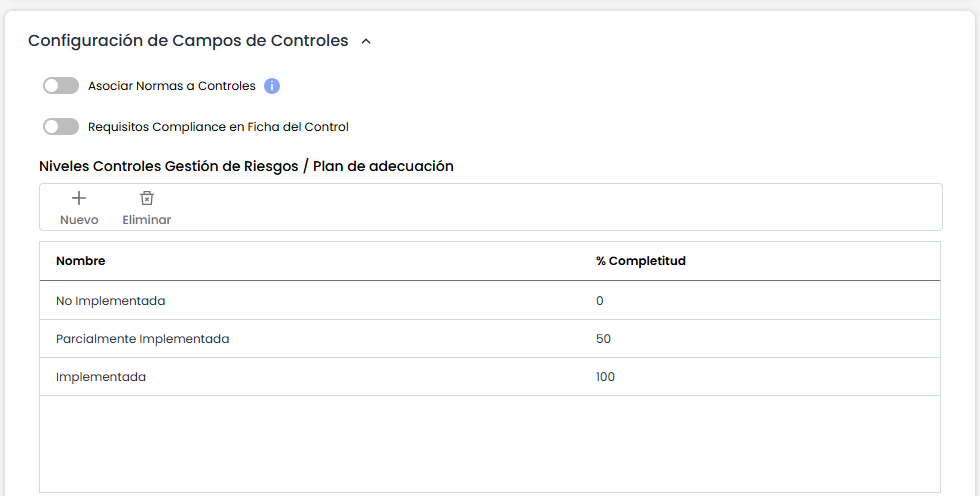Click Asociar Normas a Controles label
Viewport: 980px width, 496px height.
tap(172, 86)
